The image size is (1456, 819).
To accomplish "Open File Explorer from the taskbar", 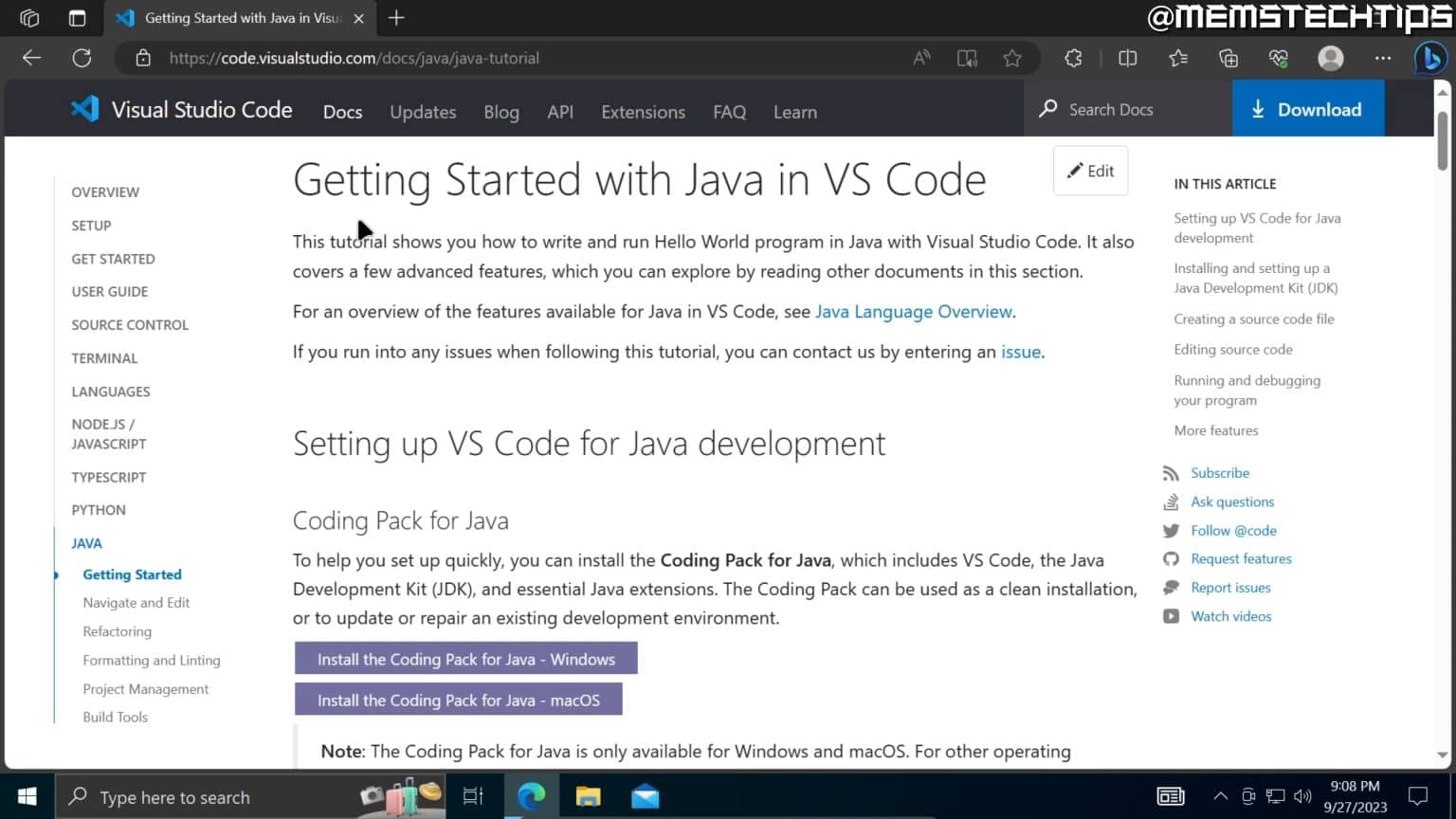I will 588,796.
